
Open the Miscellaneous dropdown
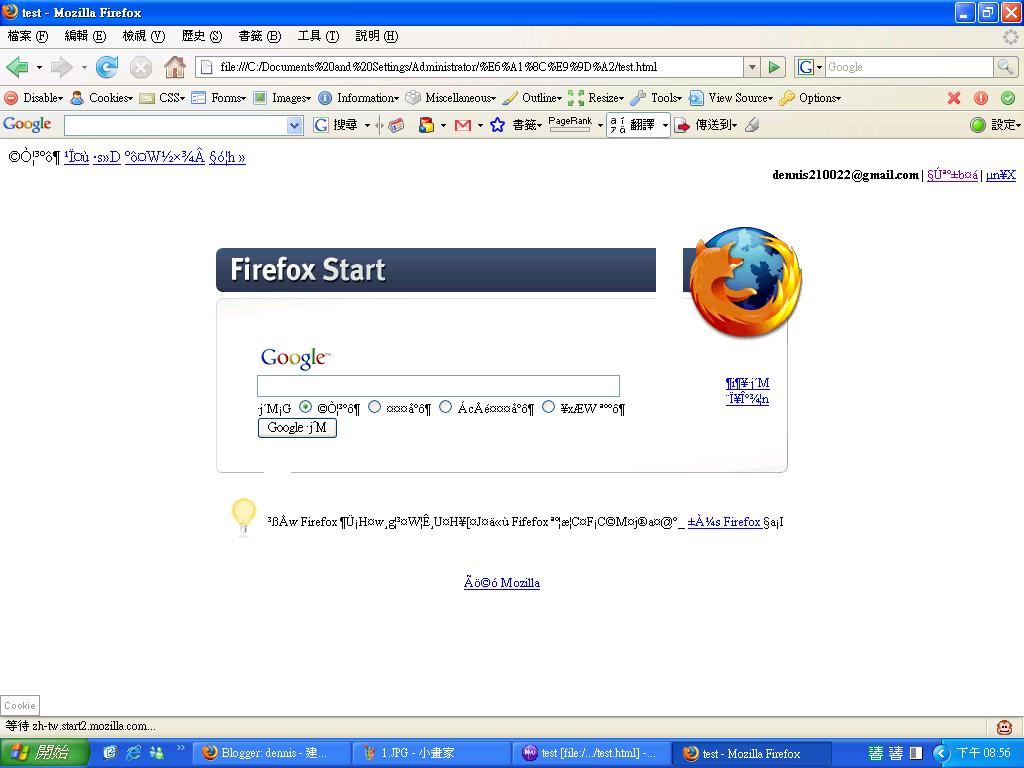pyautogui.click(x=451, y=98)
